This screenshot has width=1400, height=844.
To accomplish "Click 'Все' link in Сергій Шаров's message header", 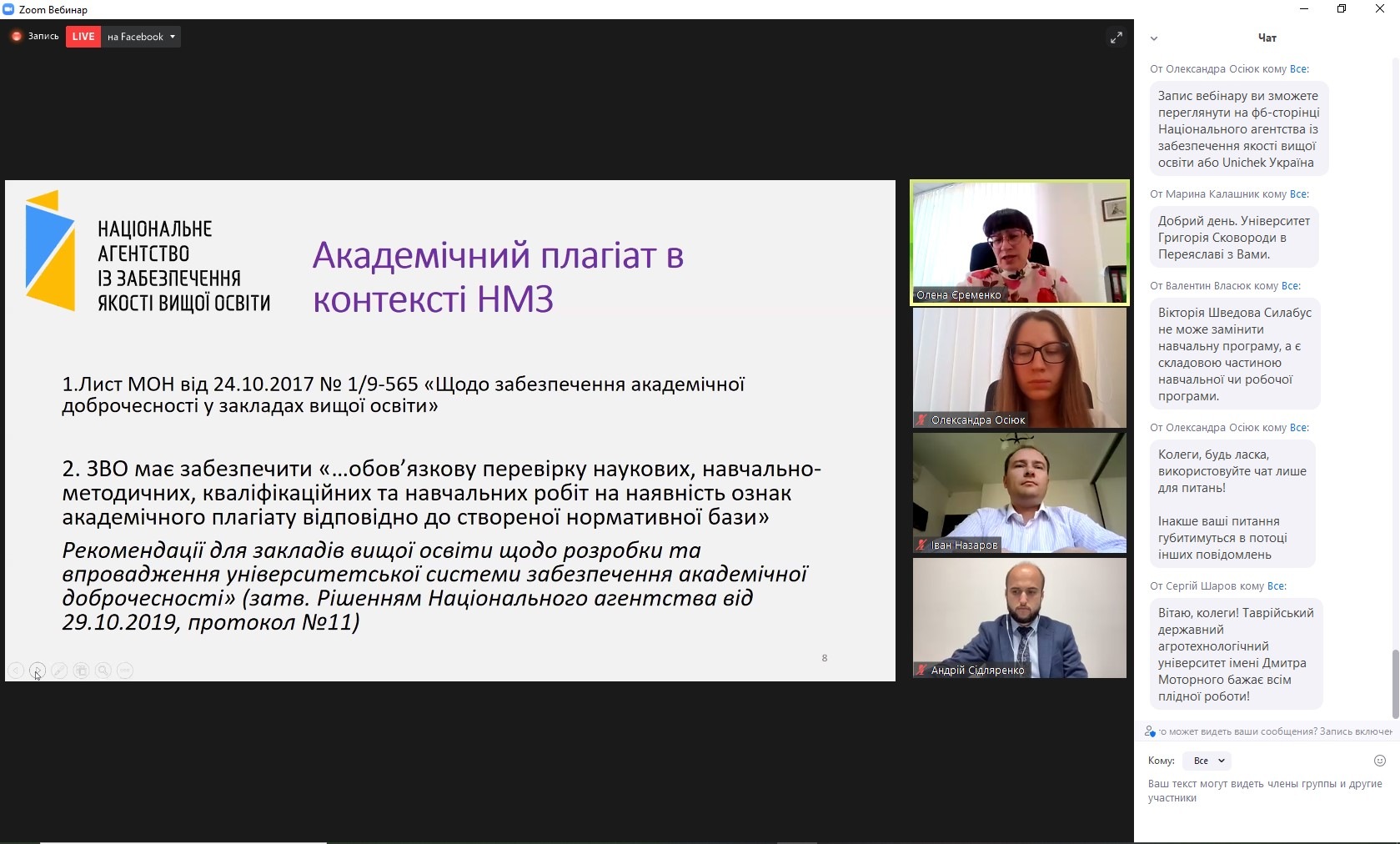I will coord(1277,586).
